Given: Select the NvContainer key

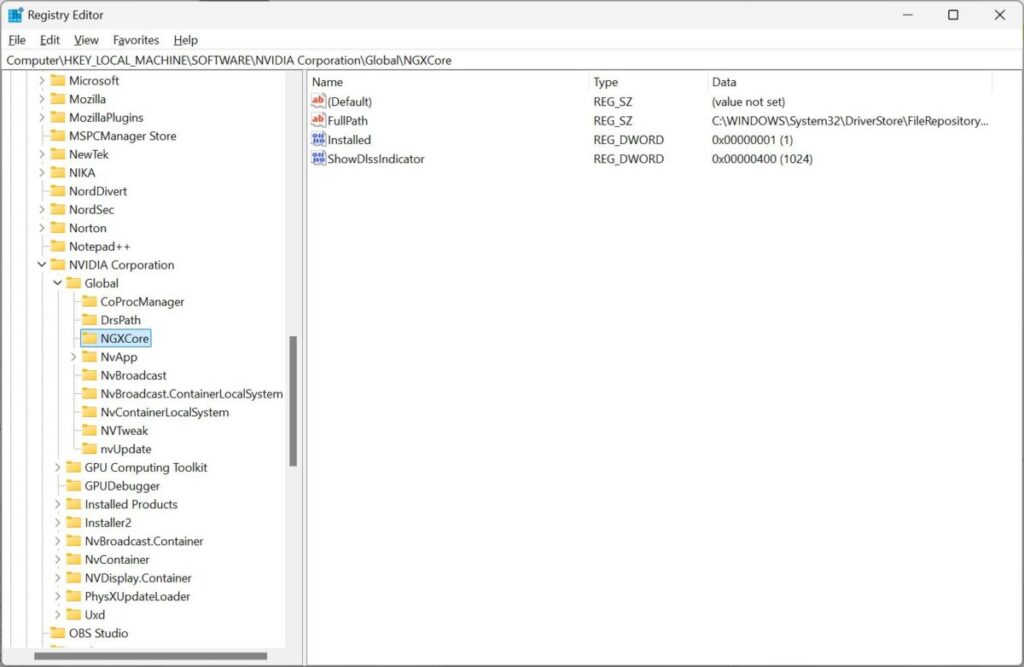Looking at the screenshot, I should 117,559.
